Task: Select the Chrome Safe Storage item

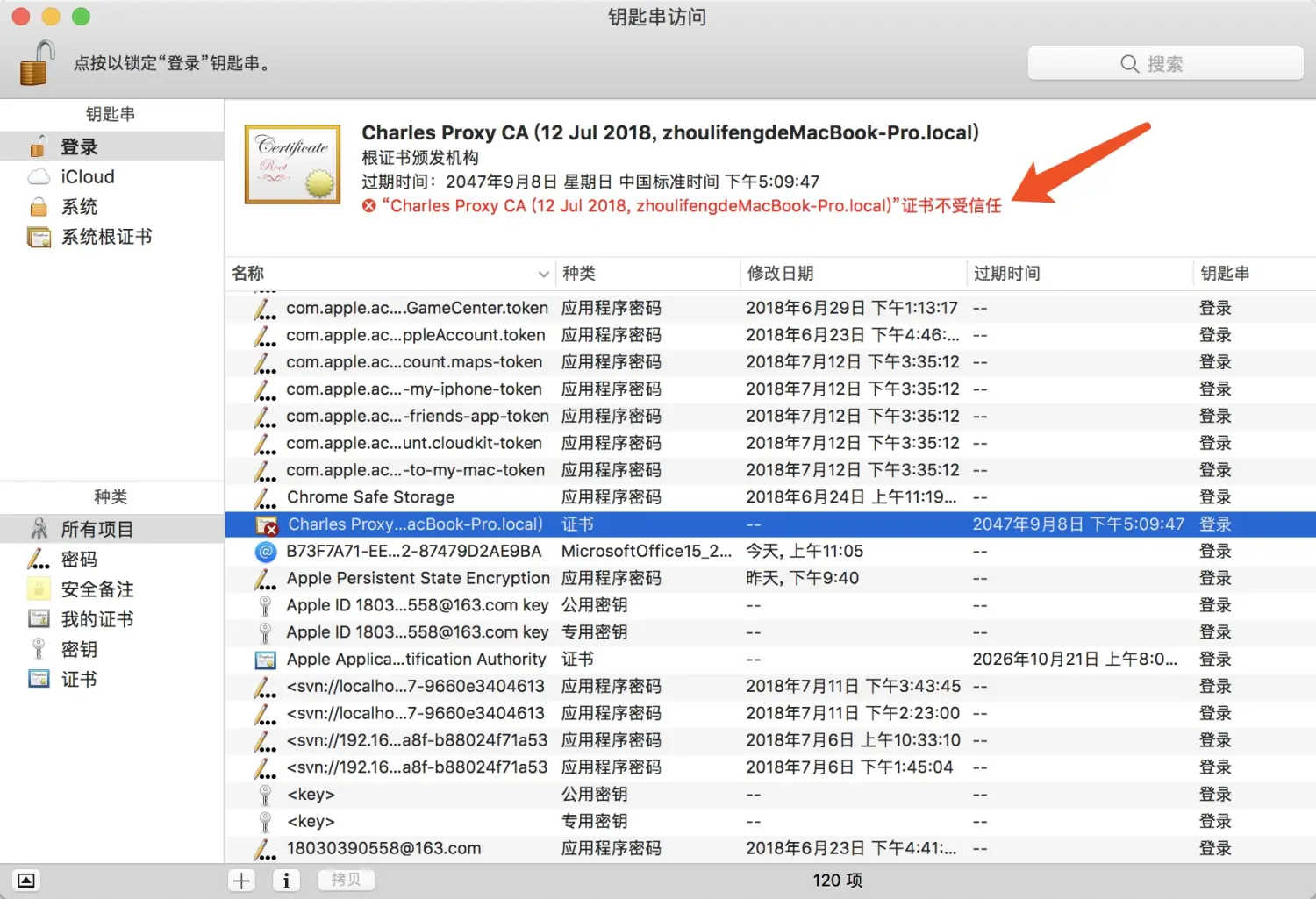Action: click(770, 497)
